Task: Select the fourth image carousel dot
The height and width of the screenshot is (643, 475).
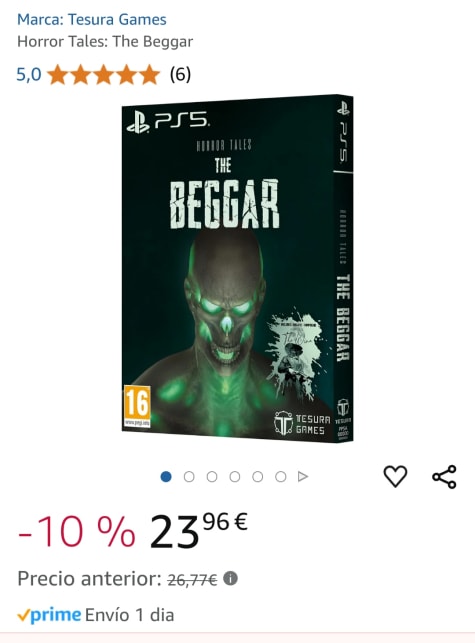Action: tap(235, 477)
